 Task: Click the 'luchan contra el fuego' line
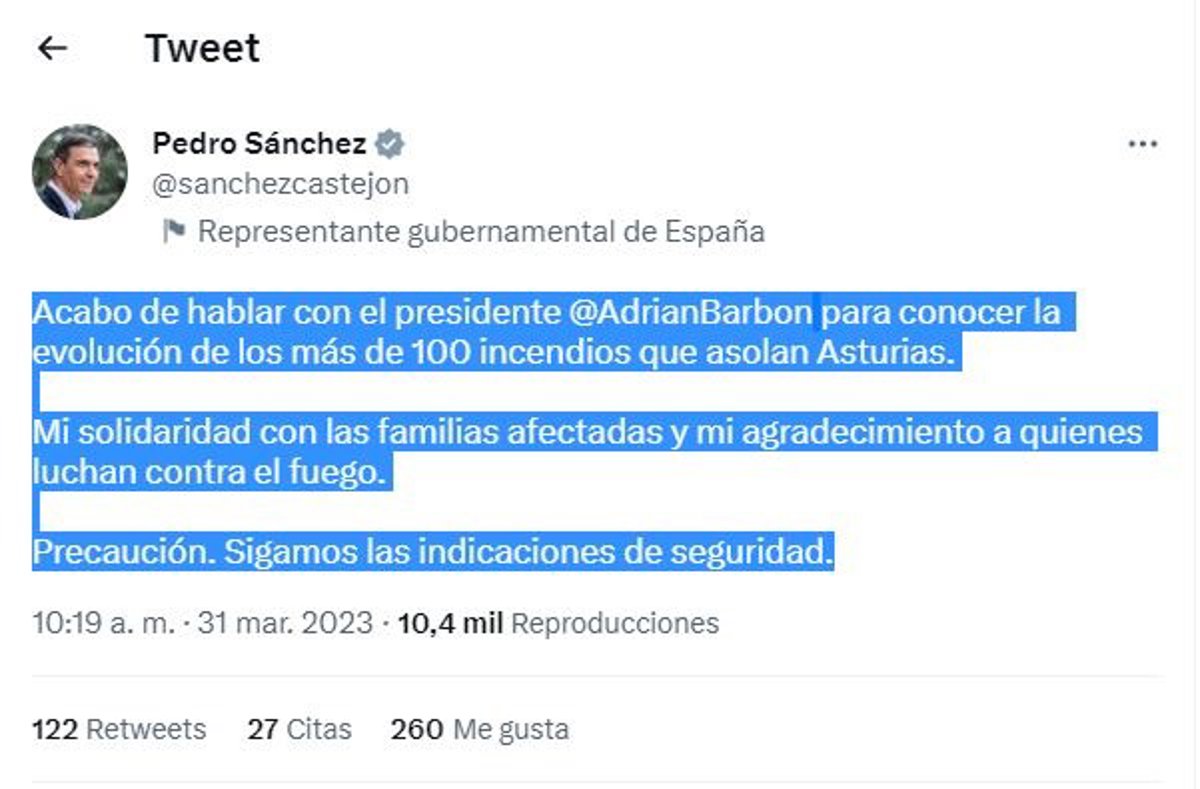pos(208,472)
